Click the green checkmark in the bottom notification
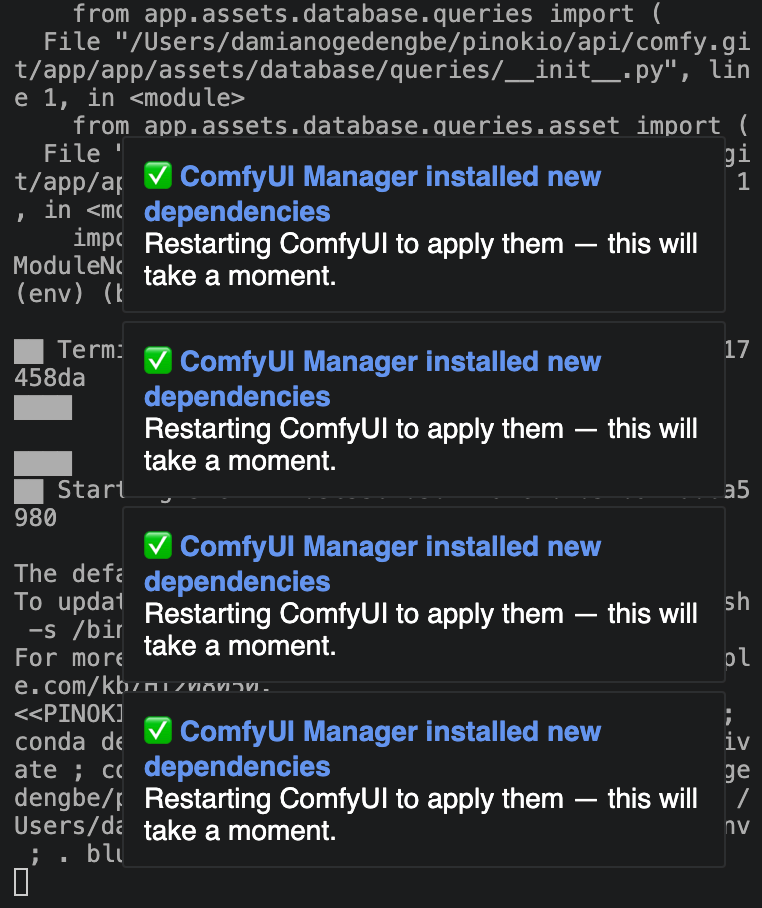The width and height of the screenshot is (762, 908). (x=158, y=730)
